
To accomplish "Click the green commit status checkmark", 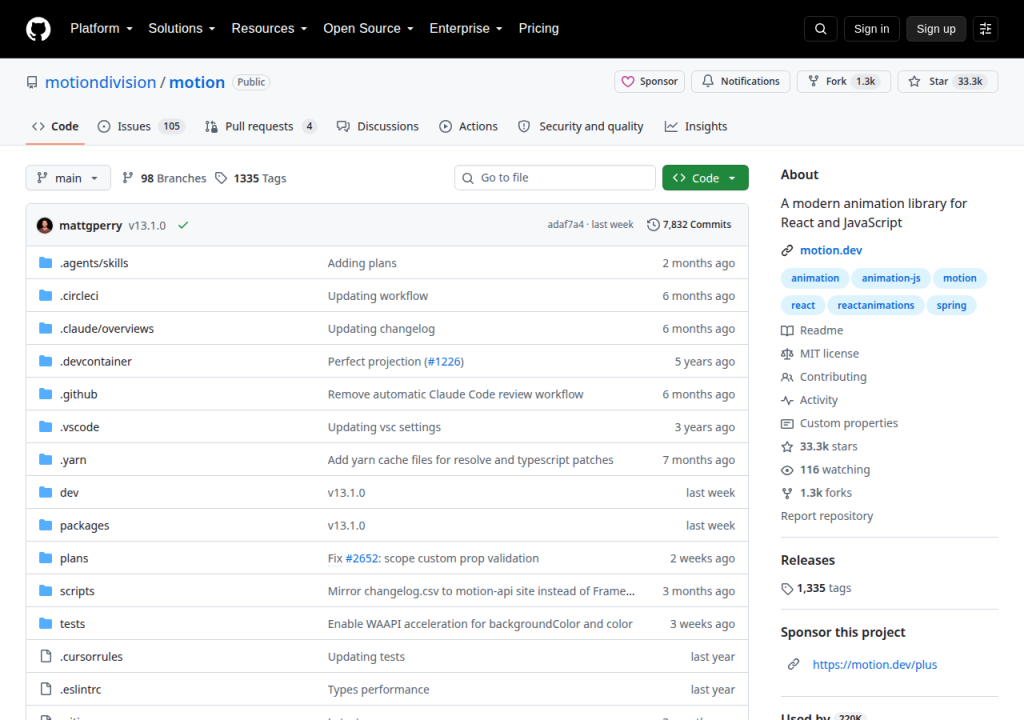I will 183,225.
